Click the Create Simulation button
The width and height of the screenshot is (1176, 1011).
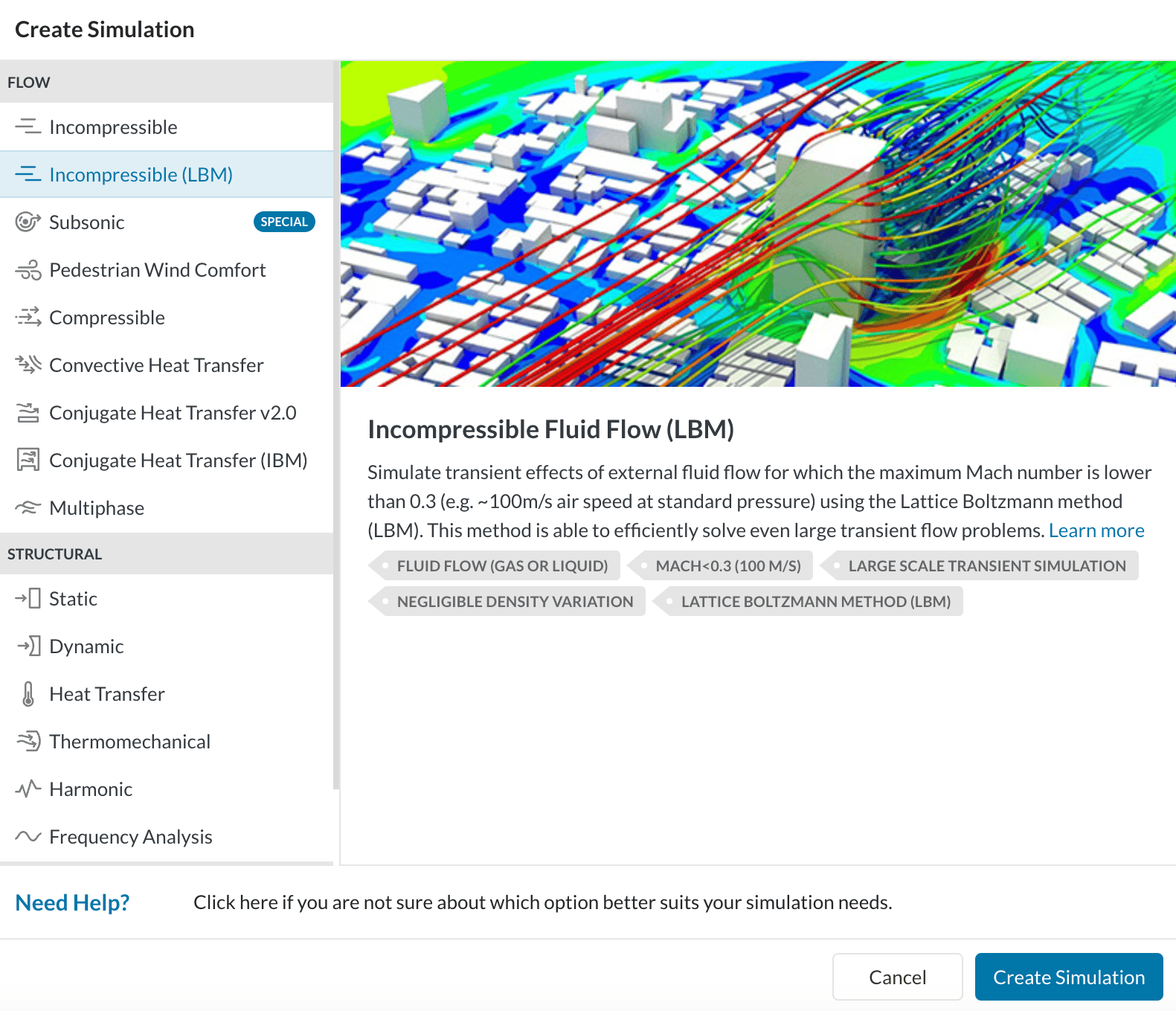[1069, 977]
